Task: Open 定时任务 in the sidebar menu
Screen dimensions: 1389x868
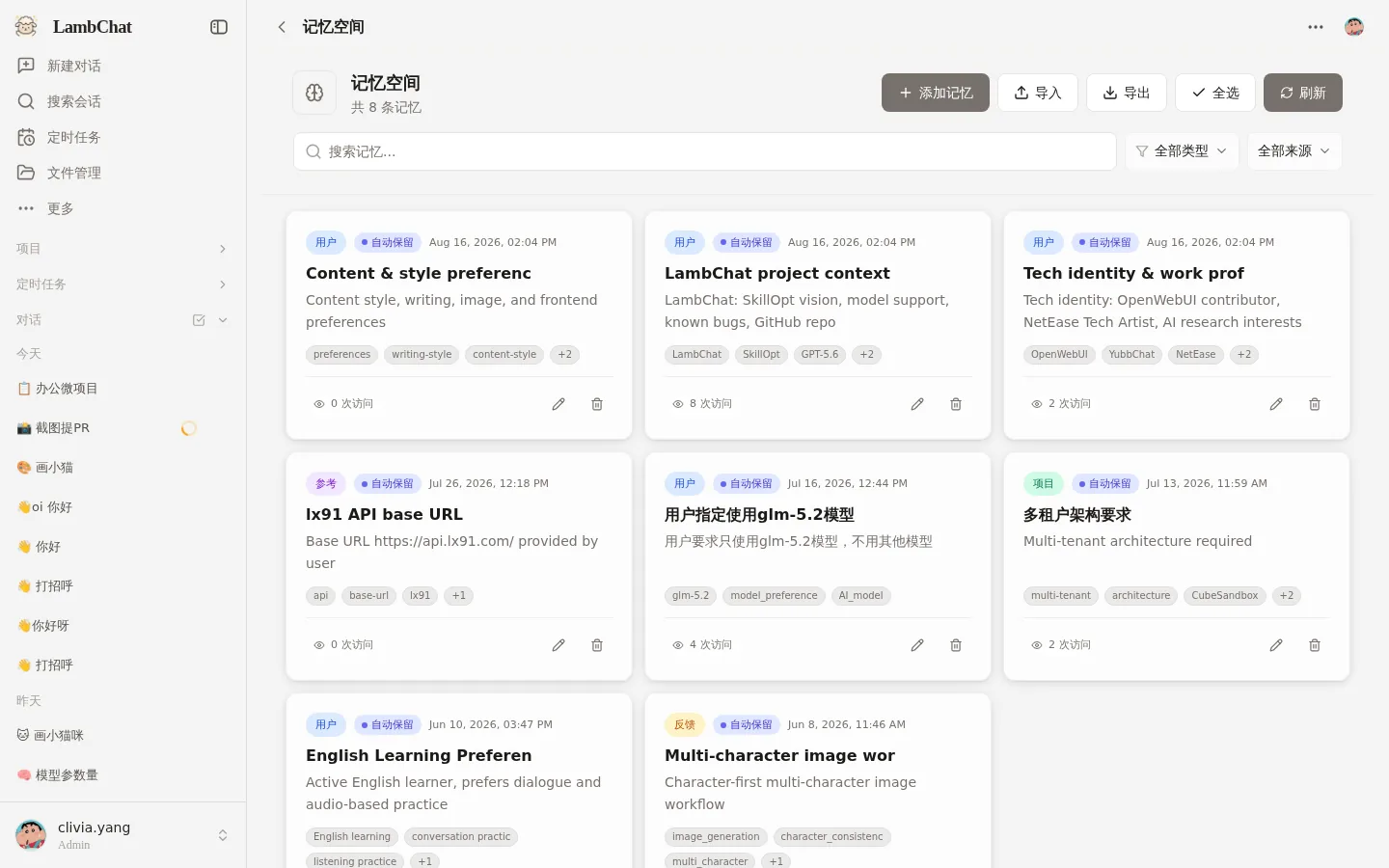Action: pos(123,137)
